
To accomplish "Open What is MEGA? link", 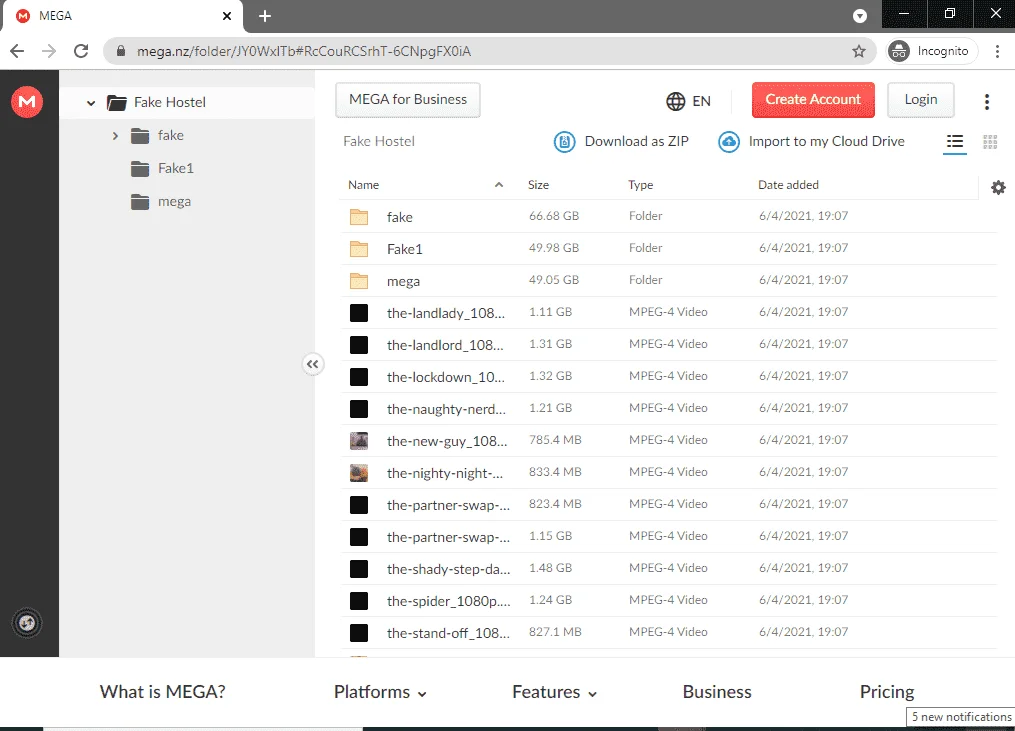I will point(162,692).
